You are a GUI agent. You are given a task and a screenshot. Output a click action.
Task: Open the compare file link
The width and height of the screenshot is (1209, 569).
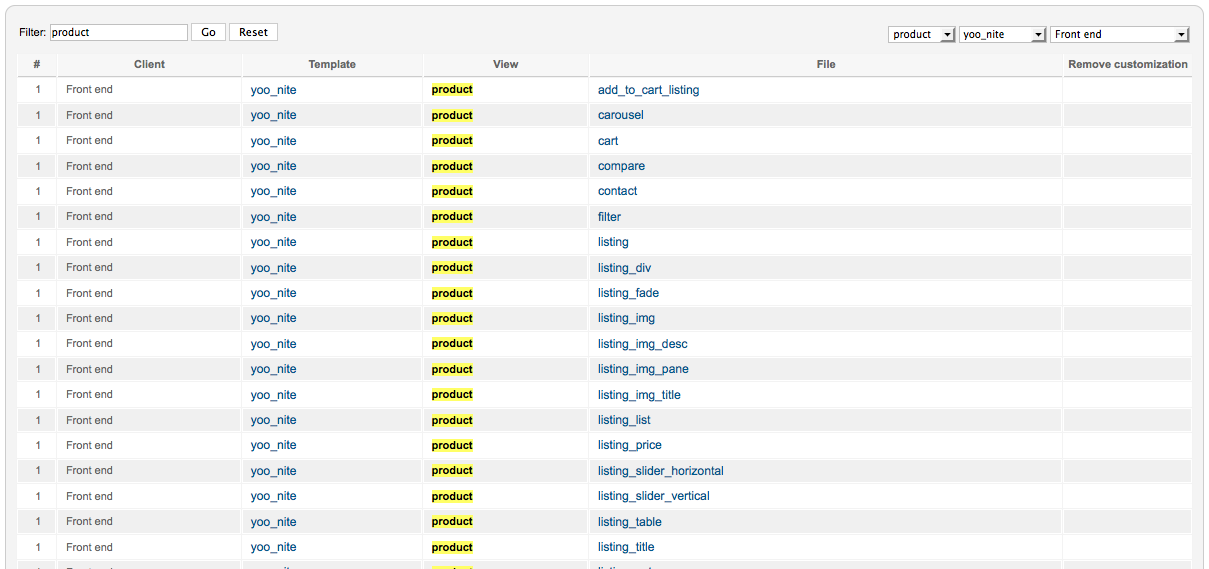[621, 166]
